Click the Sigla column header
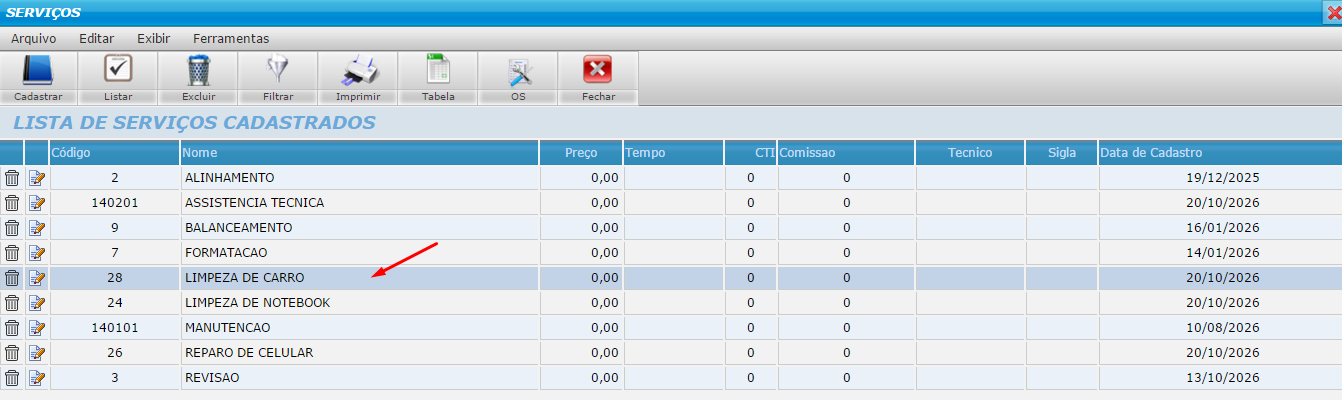The height and width of the screenshot is (400, 1342). pos(1062,153)
